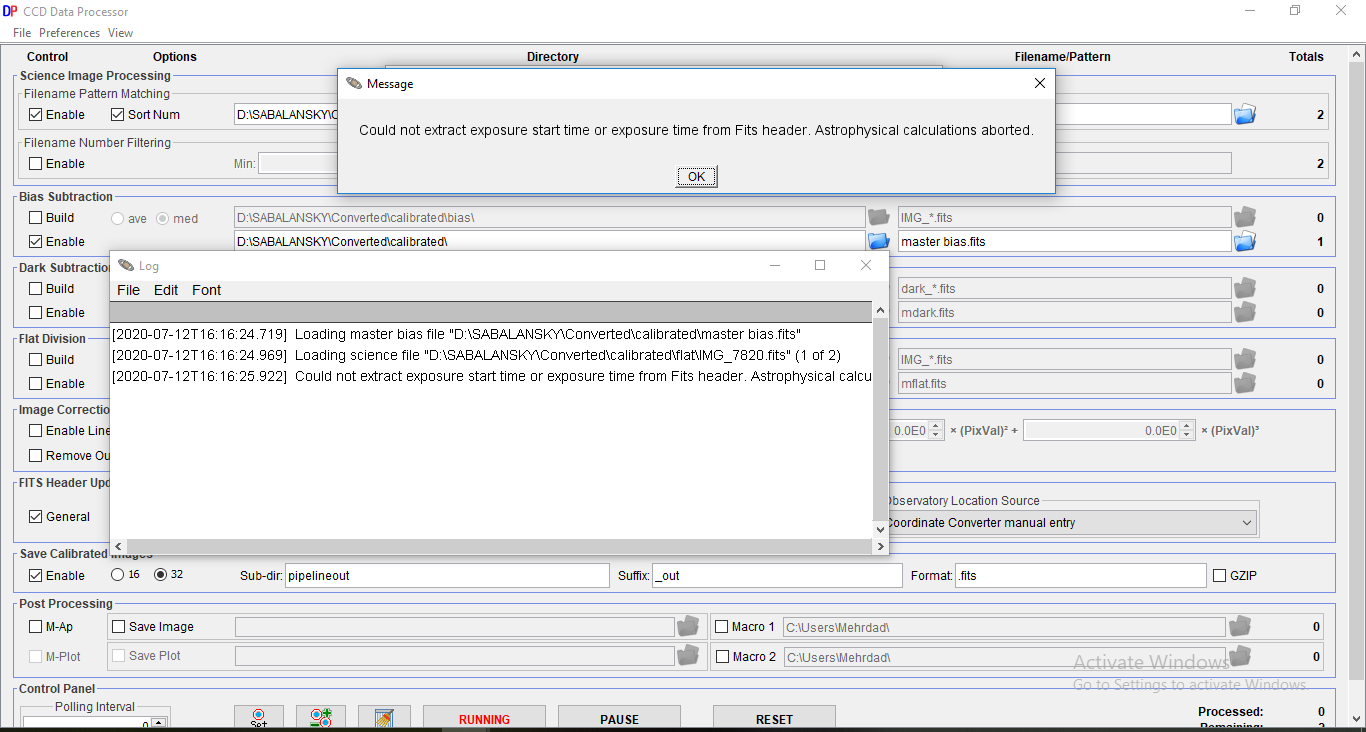Image resolution: width=1366 pixels, height=732 pixels.
Task: Select the 16-bit save radio button
Action: point(118,575)
